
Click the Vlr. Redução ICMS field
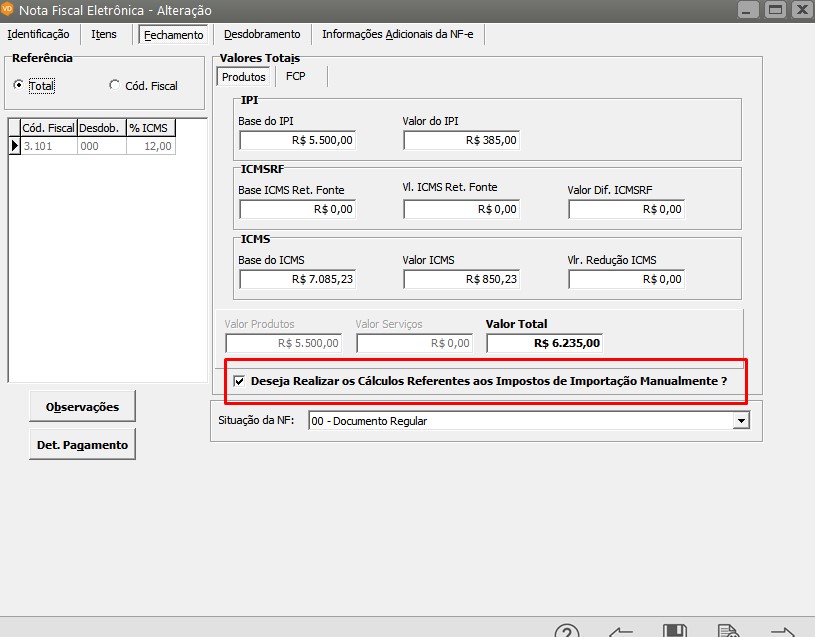coord(626,280)
